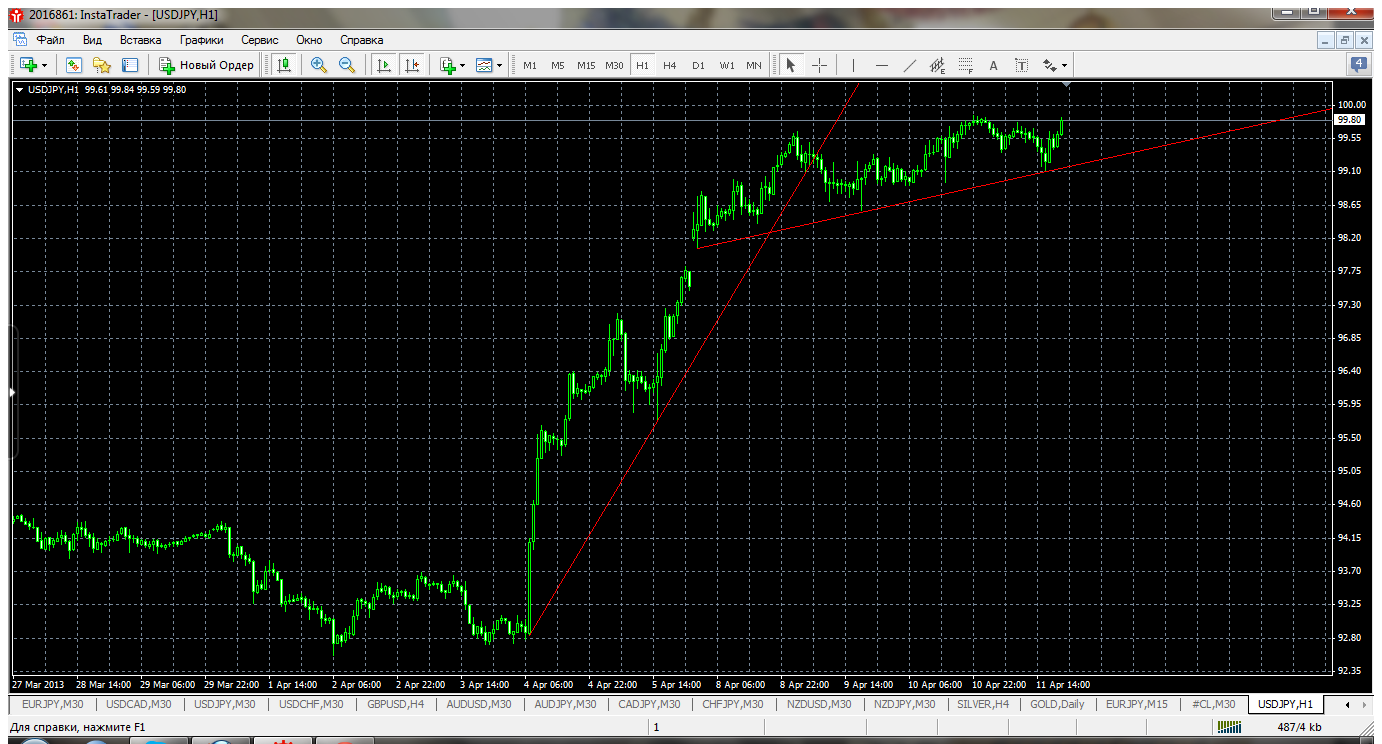Select the M1 timeframe
The height and width of the screenshot is (744, 1382).
[530, 65]
